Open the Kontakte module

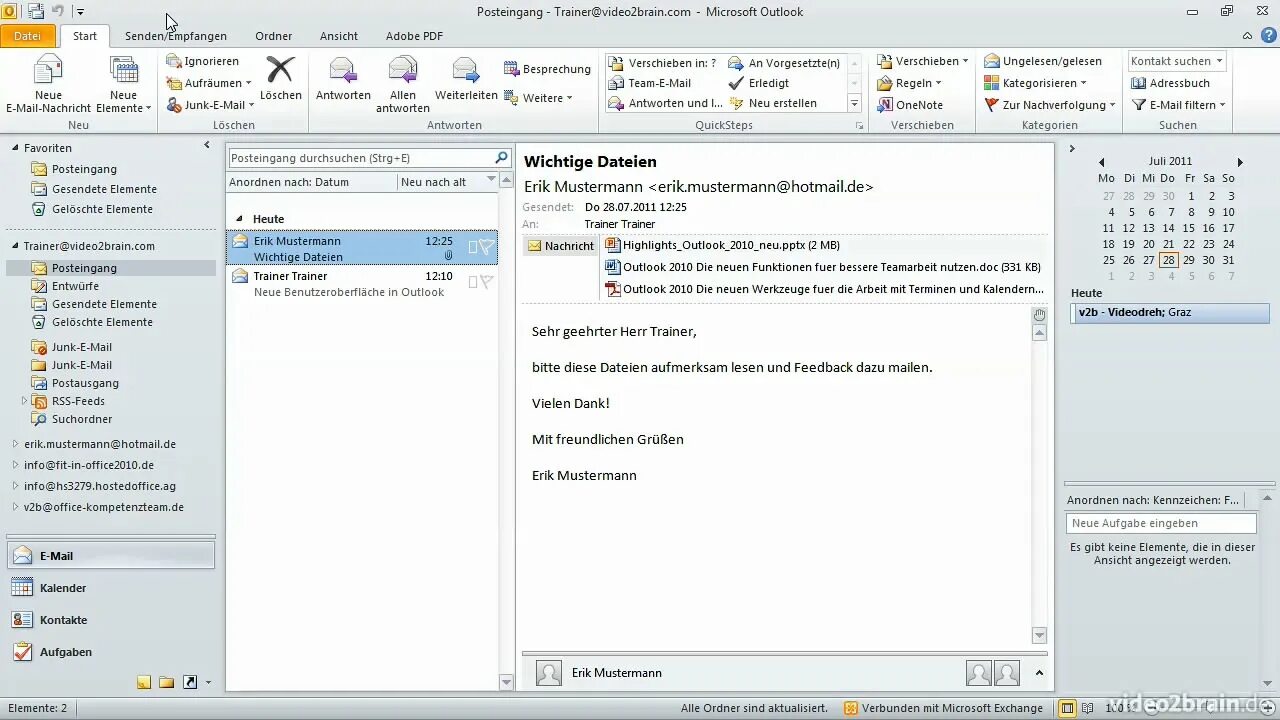[110, 620]
